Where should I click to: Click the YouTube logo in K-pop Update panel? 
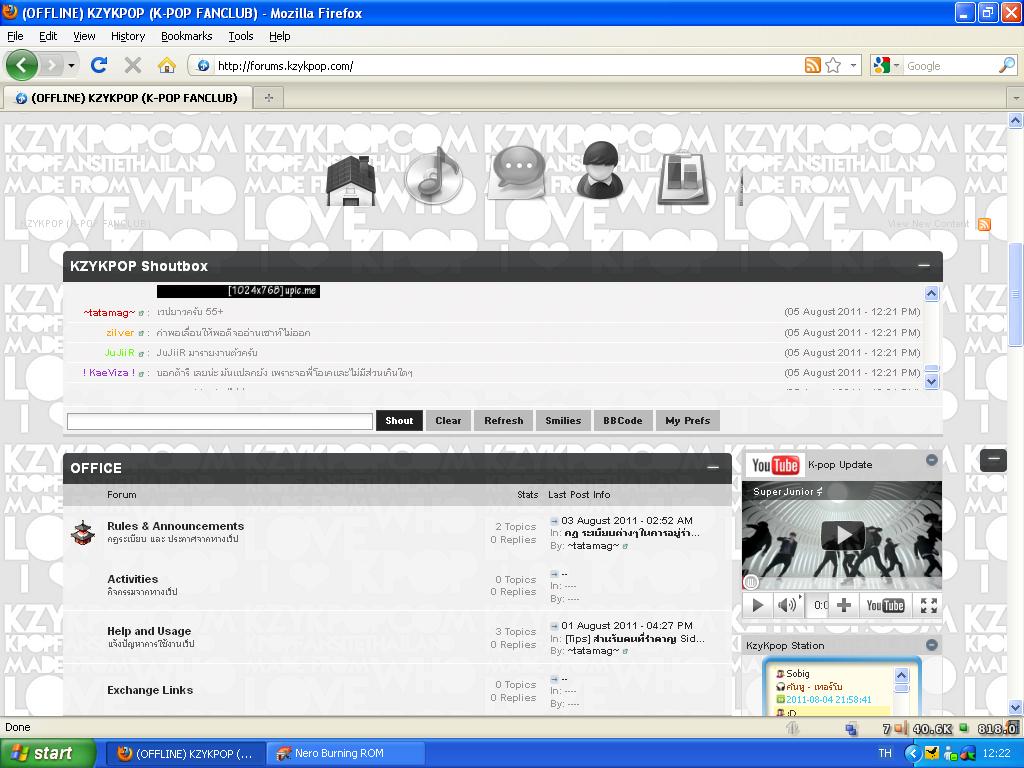(x=775, y=465)
